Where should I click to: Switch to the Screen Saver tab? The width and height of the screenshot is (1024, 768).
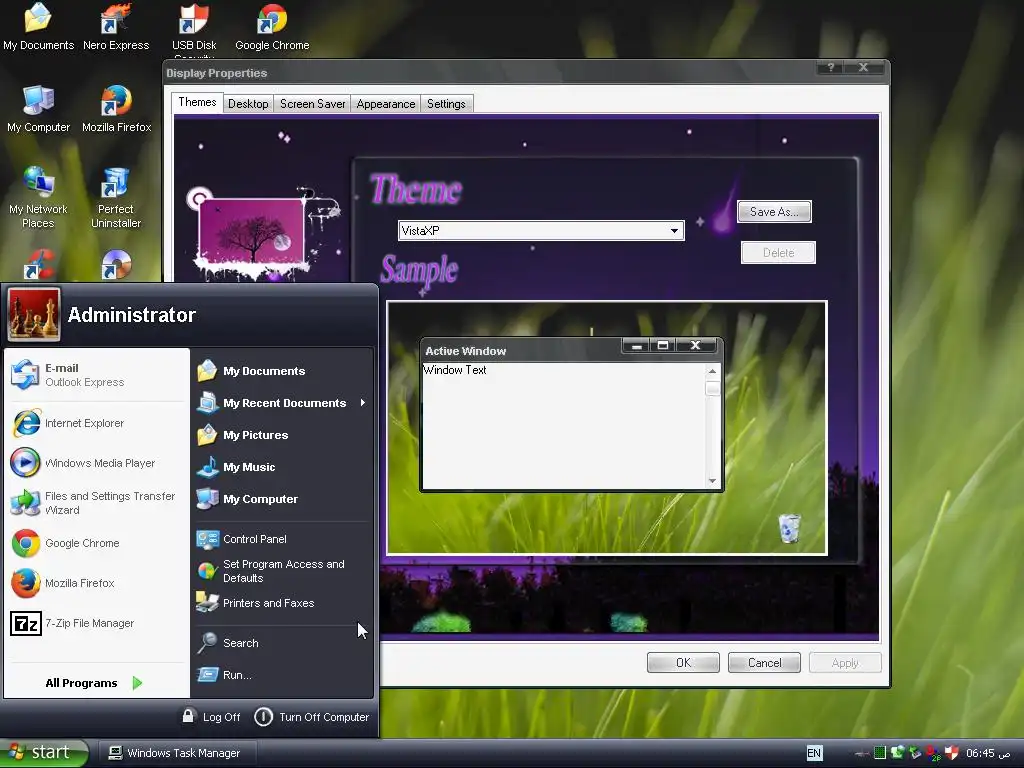point(312,104)
